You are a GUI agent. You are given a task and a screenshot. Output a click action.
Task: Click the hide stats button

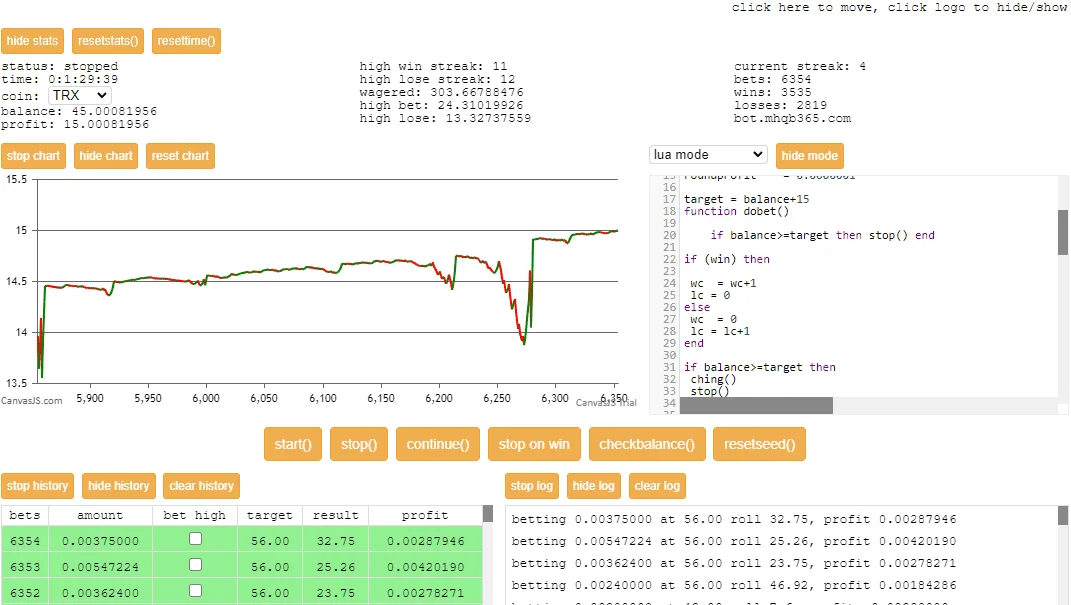33,41
